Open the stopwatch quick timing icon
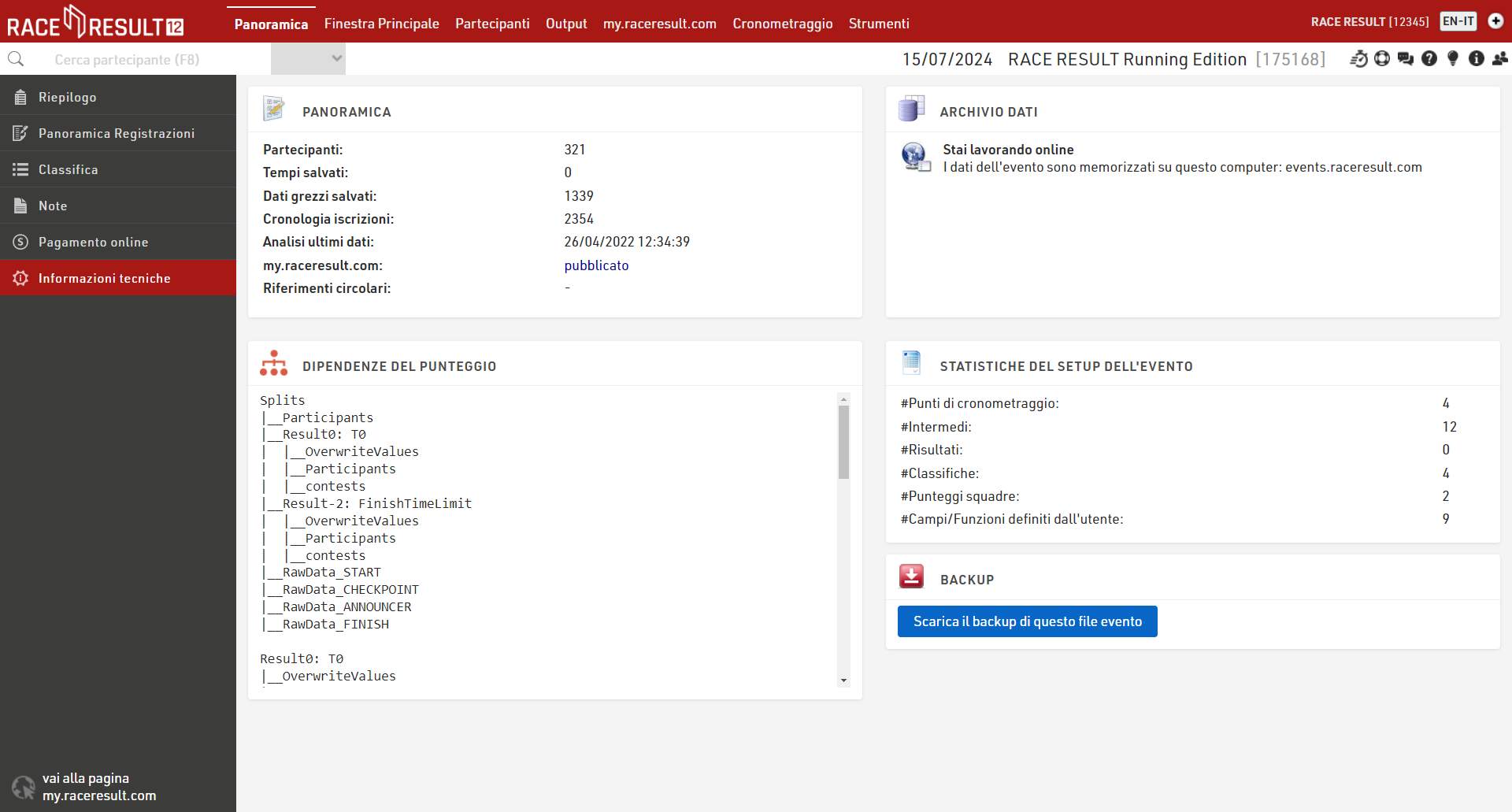This screenshot has height=812, width=1512. point(1358,59)
